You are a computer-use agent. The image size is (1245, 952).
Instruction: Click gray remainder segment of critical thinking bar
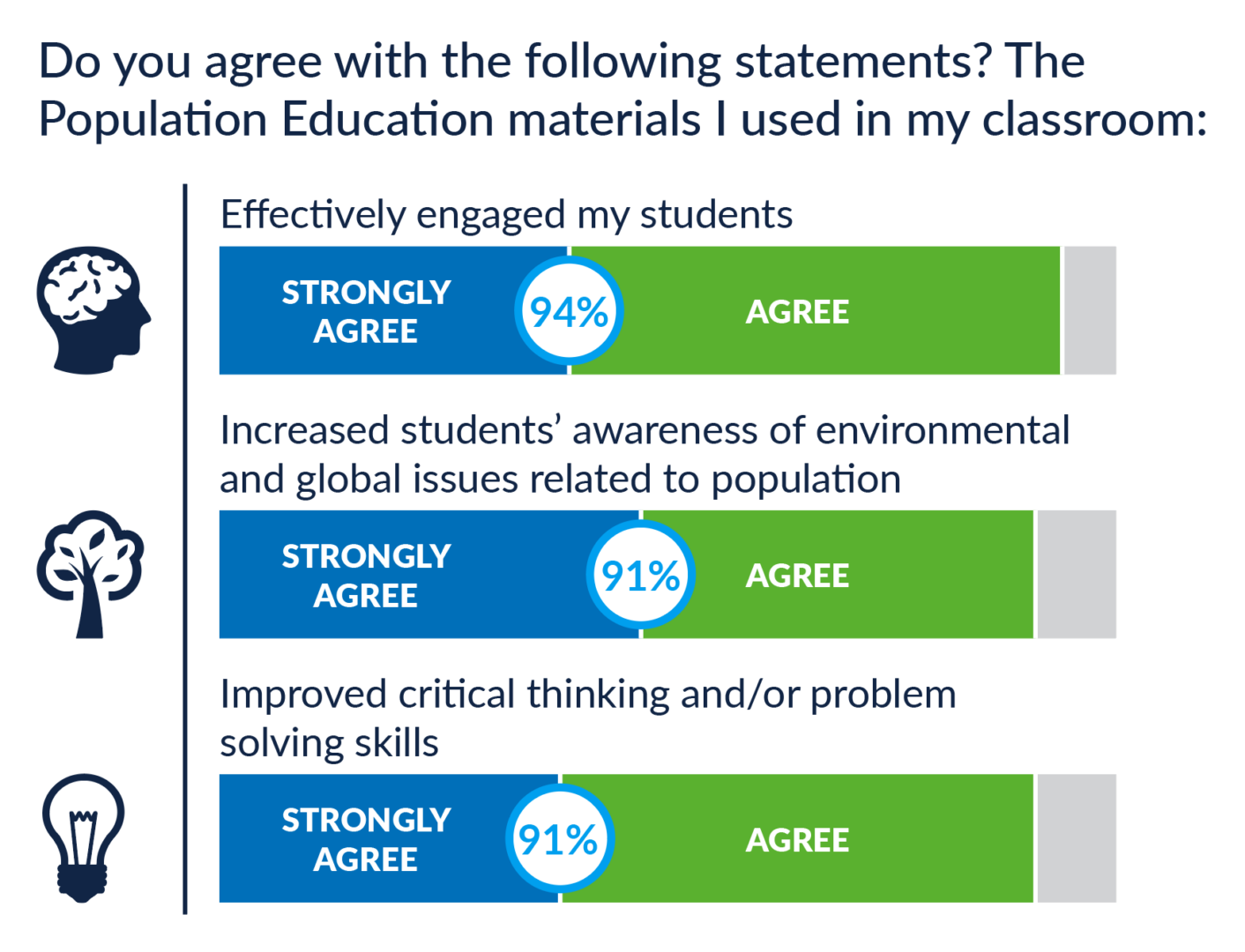tap(1077, 838)
